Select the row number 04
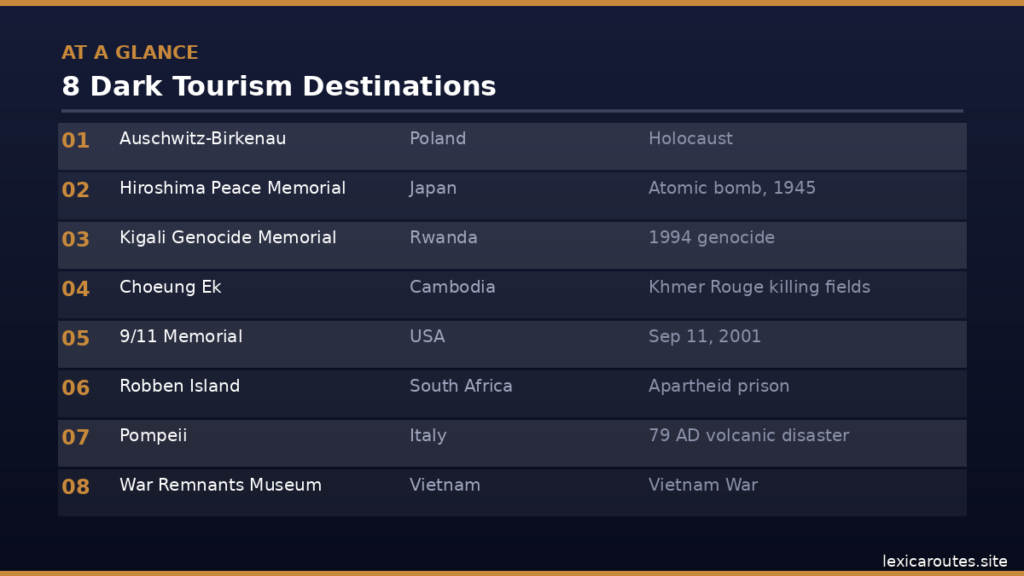Viewport: 1024px width, 576px height. pos(75,289)
